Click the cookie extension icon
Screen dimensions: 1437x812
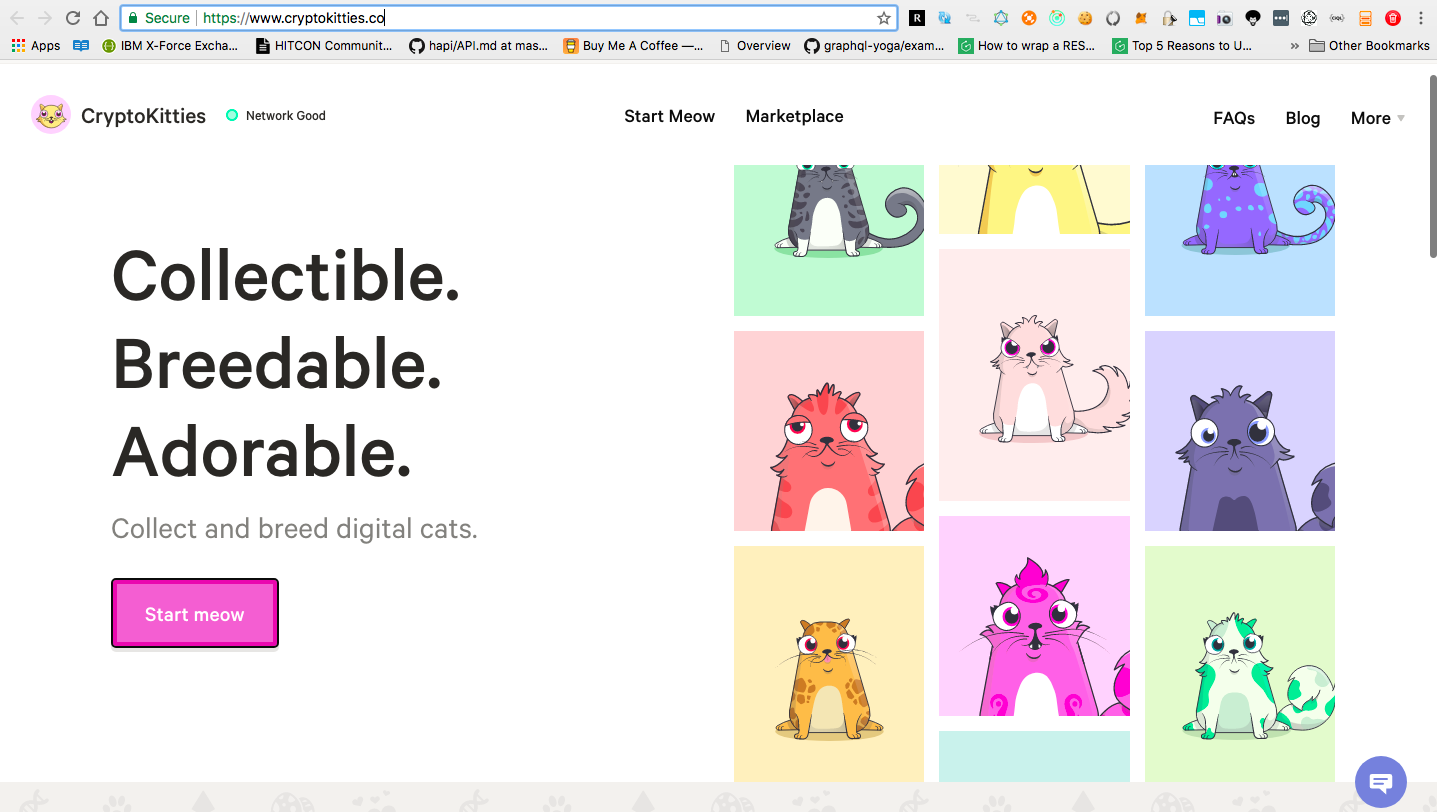pos(1084,18)
